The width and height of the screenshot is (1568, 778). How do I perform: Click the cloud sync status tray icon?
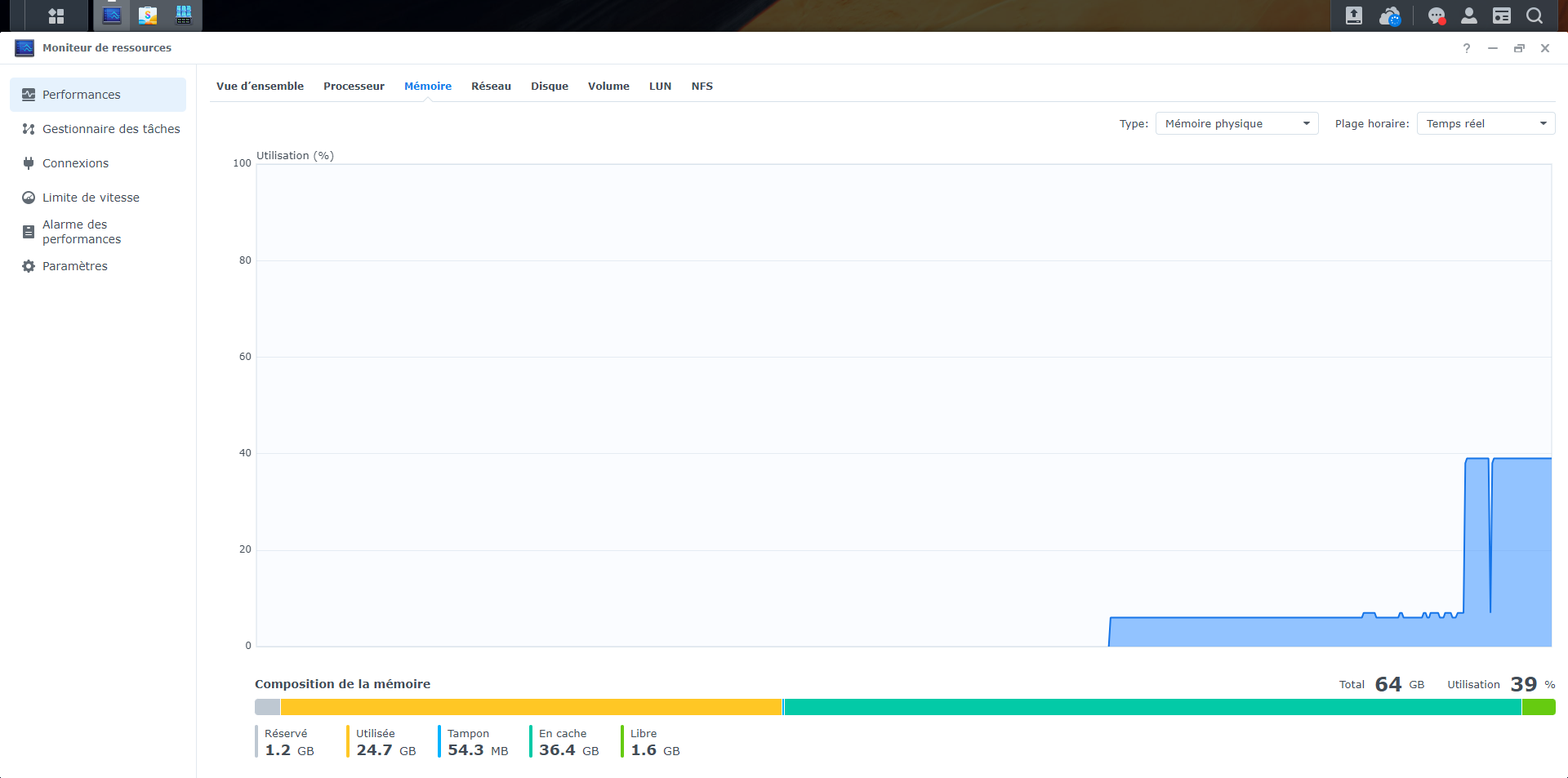coord(1390,16)
